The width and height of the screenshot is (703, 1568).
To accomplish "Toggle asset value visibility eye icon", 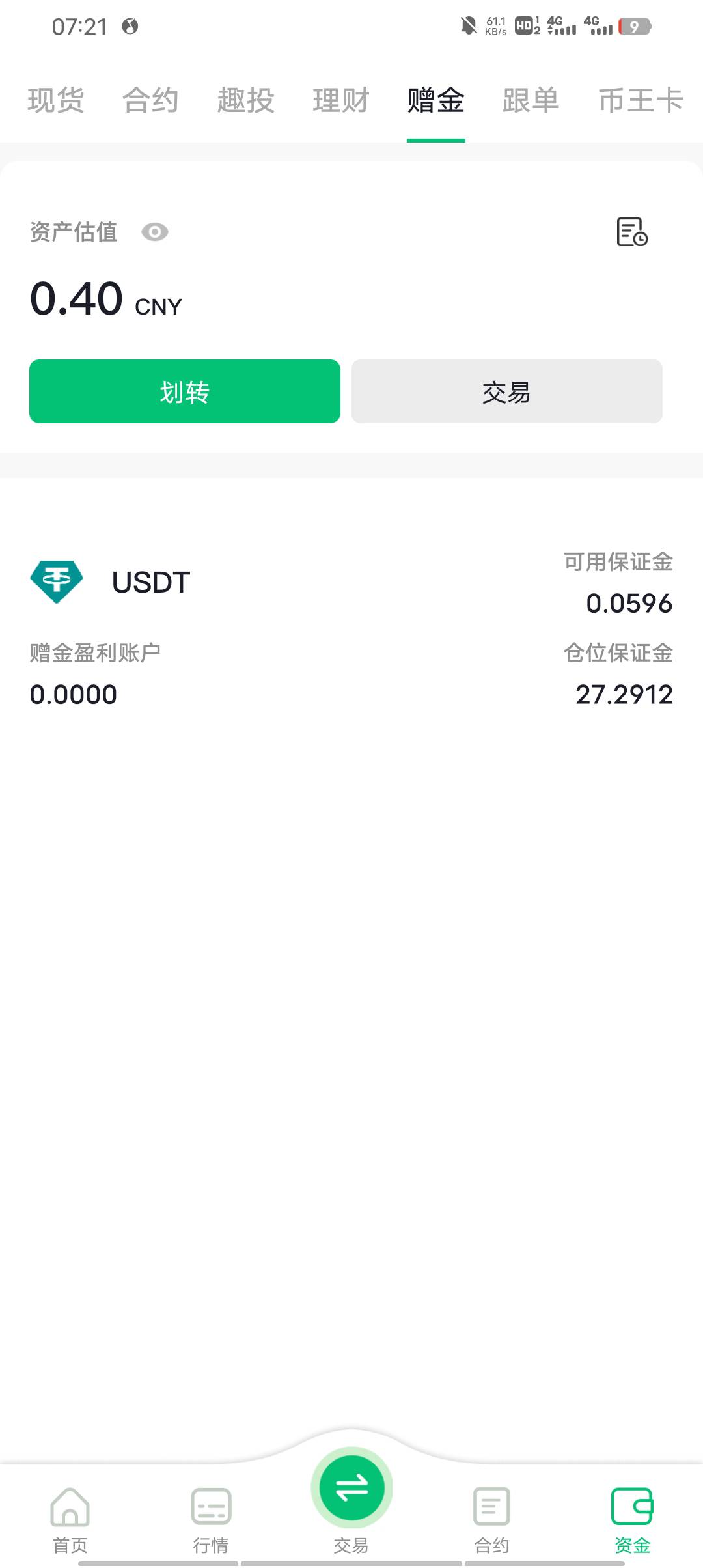I will coord(155,232).
